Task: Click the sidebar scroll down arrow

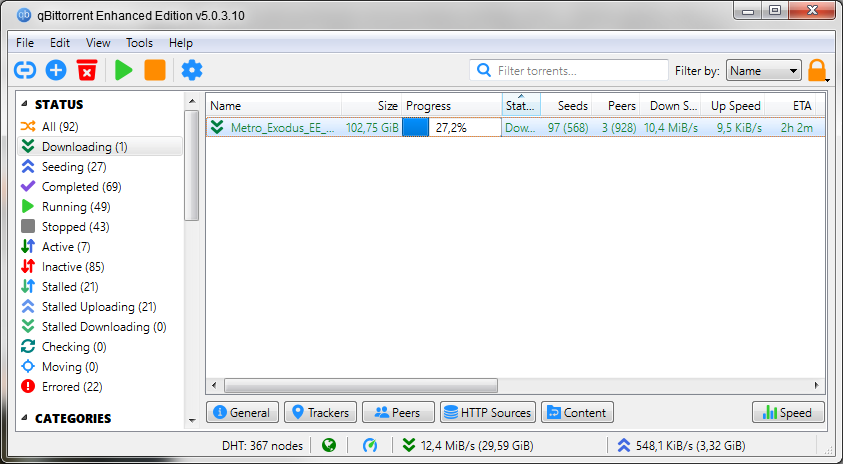Action: [192, 421]
